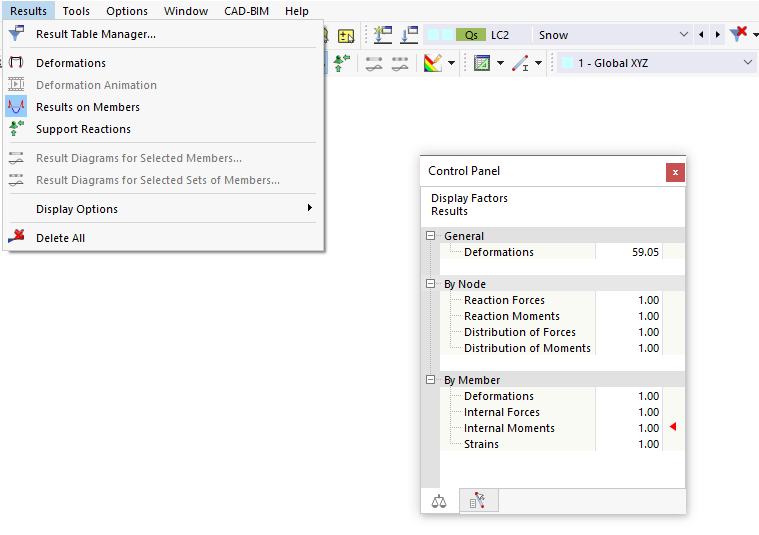Collapse the By Node section
759x535 pixels.
pos(431,284)
